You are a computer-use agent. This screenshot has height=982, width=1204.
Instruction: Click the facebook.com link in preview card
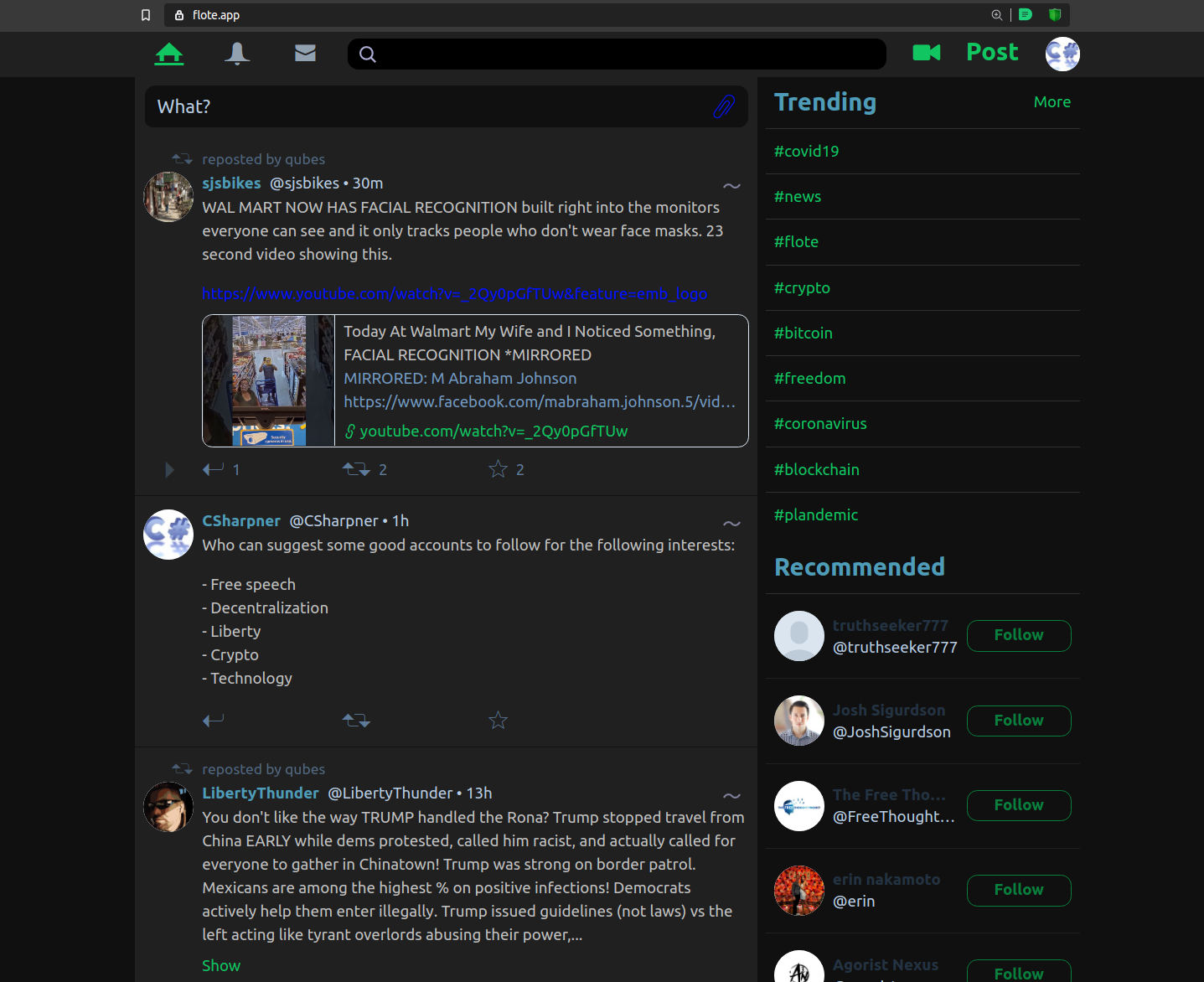540,402
